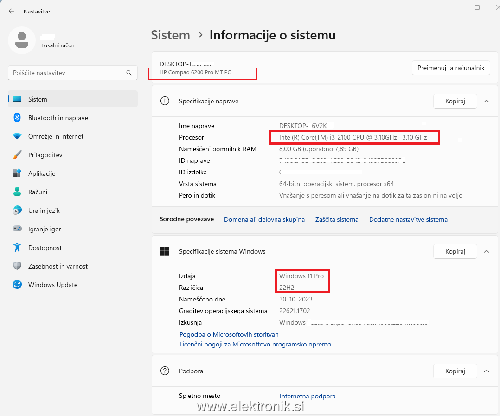Click the Pero in dotik label
This screenshot has width=500, height=416.
coord(197,195)
